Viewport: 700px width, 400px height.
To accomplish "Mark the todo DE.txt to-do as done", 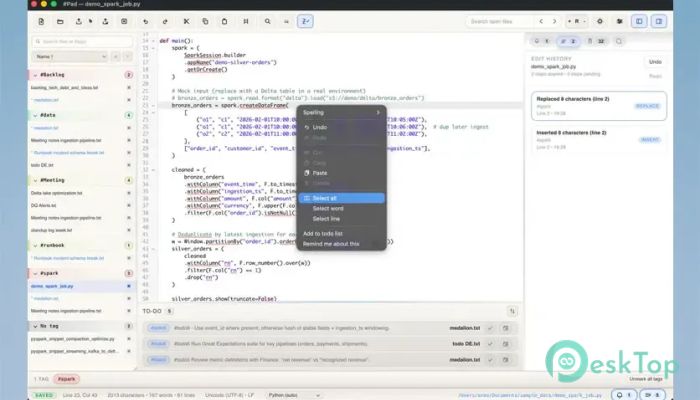I will (x=490, y=344).
